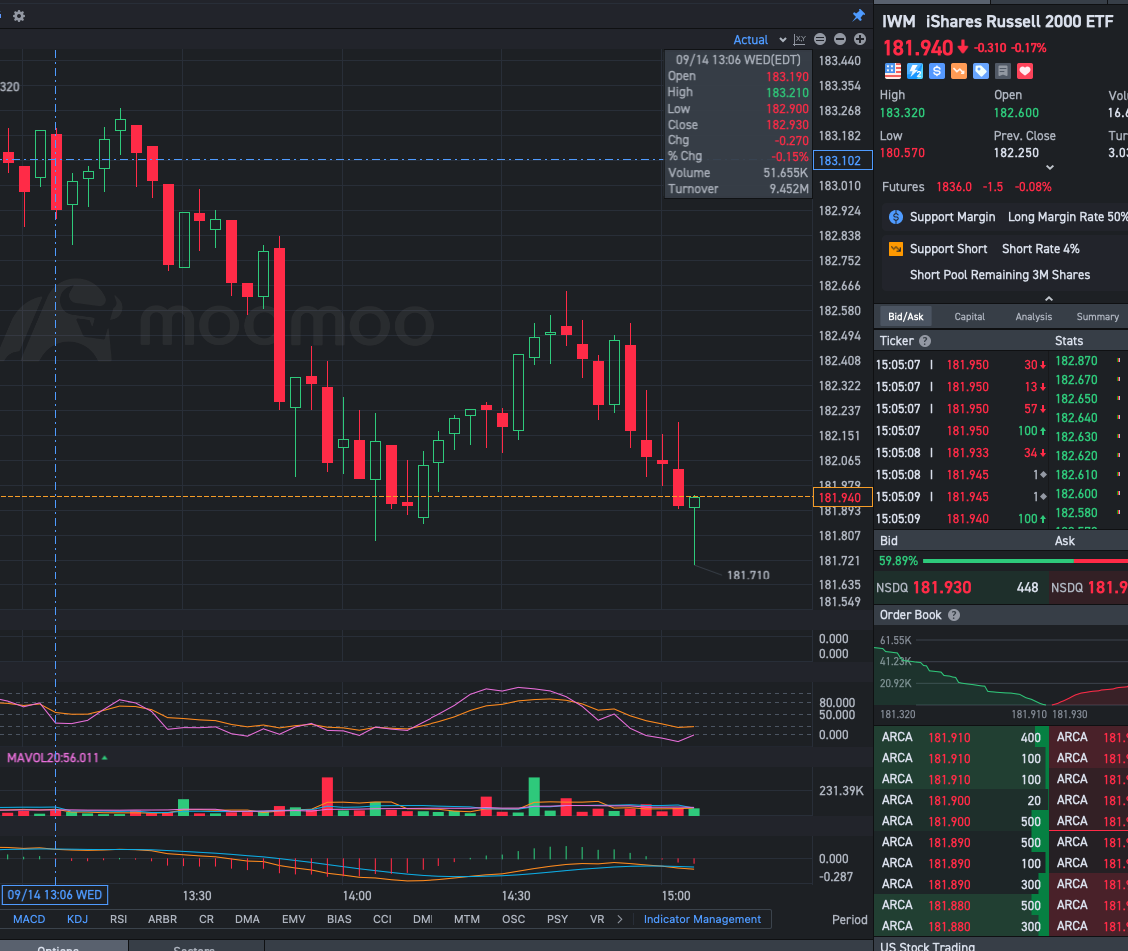
Task: Enable the PSY indicator
Action: click(x=558, y=919)
